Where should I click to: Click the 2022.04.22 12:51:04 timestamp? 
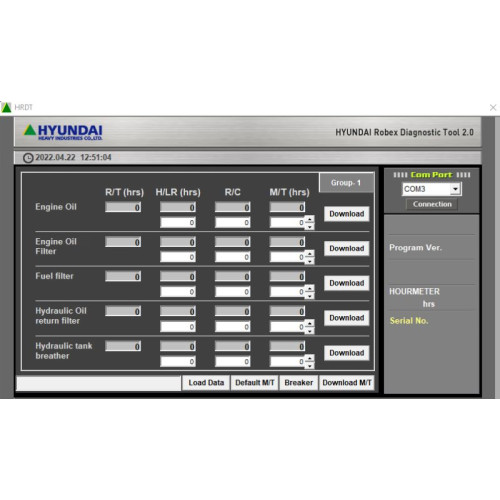coord(73,157)
